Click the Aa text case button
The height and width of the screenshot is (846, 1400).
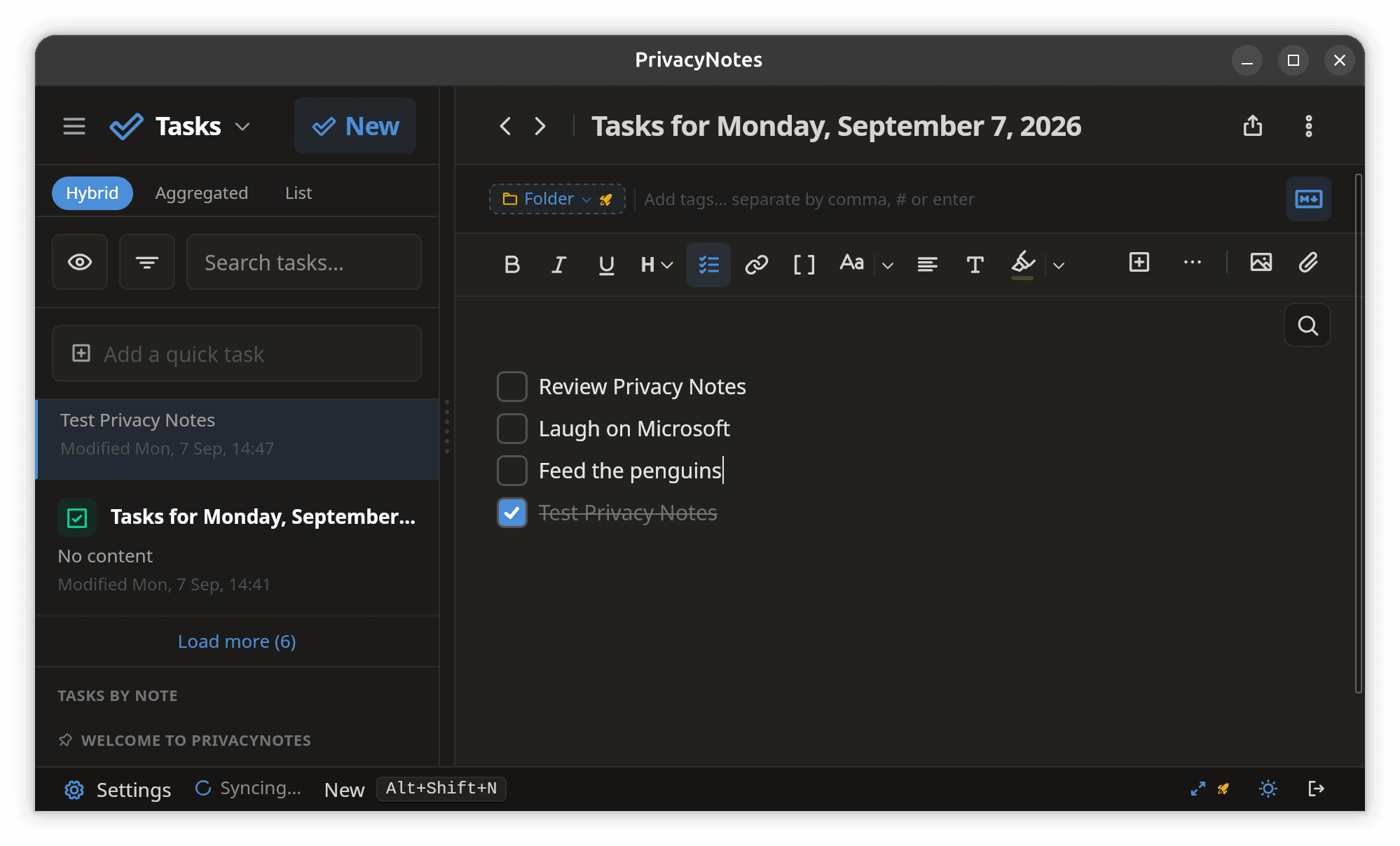851,263
